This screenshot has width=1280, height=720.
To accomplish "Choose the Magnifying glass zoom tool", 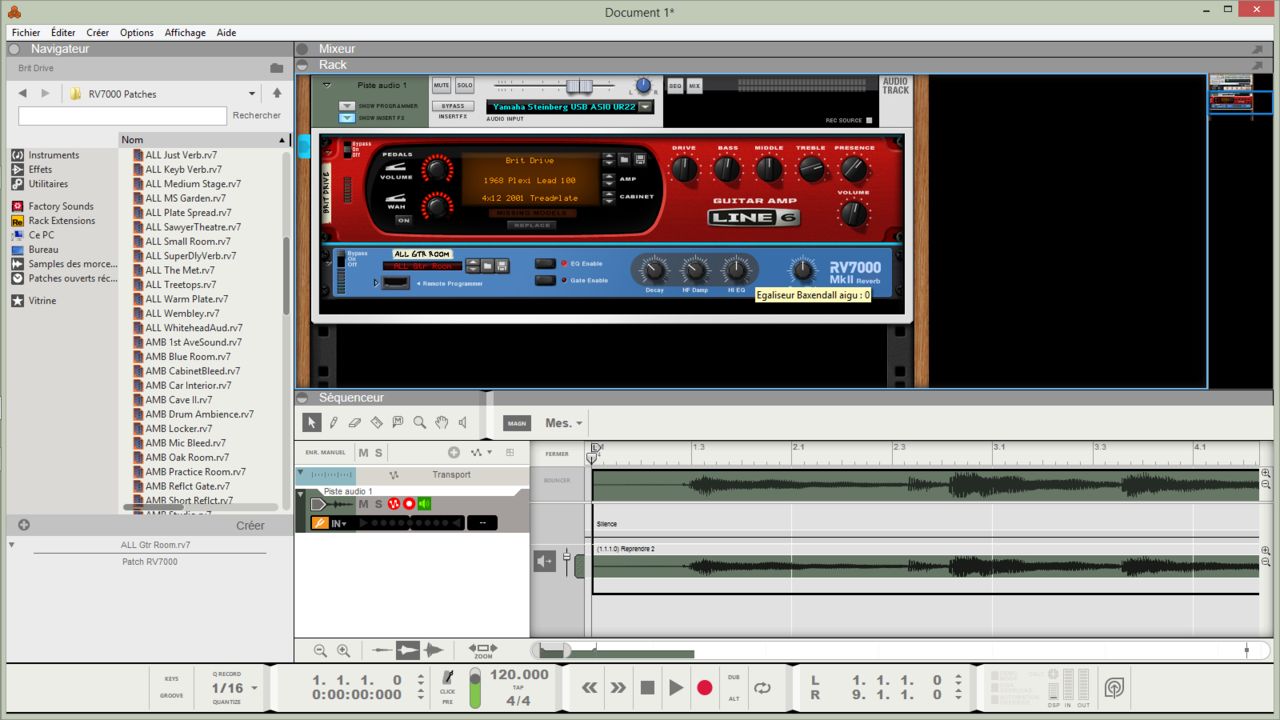I will pos(420,423).
